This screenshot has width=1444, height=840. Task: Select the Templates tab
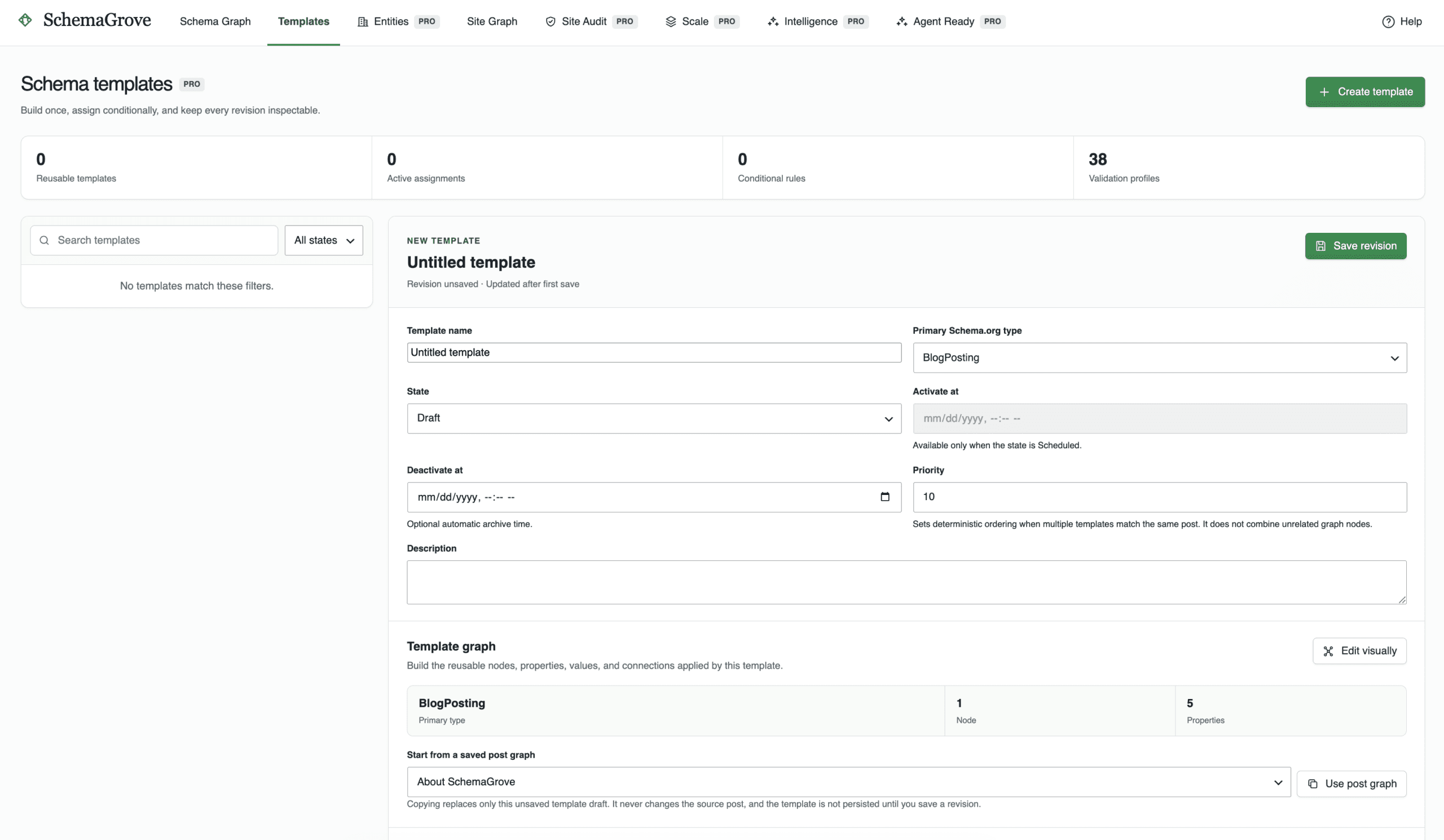coord(303,22)
